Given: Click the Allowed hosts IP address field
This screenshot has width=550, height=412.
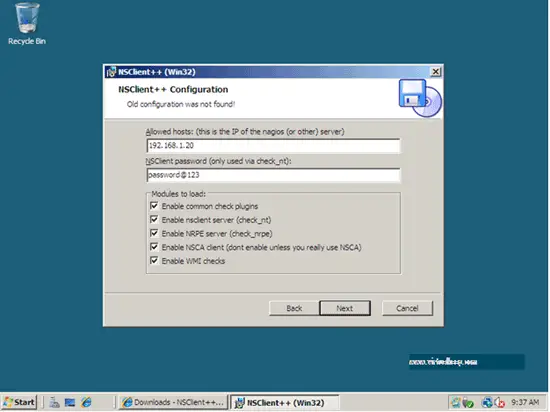Looking at the screenshot, I should [273, 146].
